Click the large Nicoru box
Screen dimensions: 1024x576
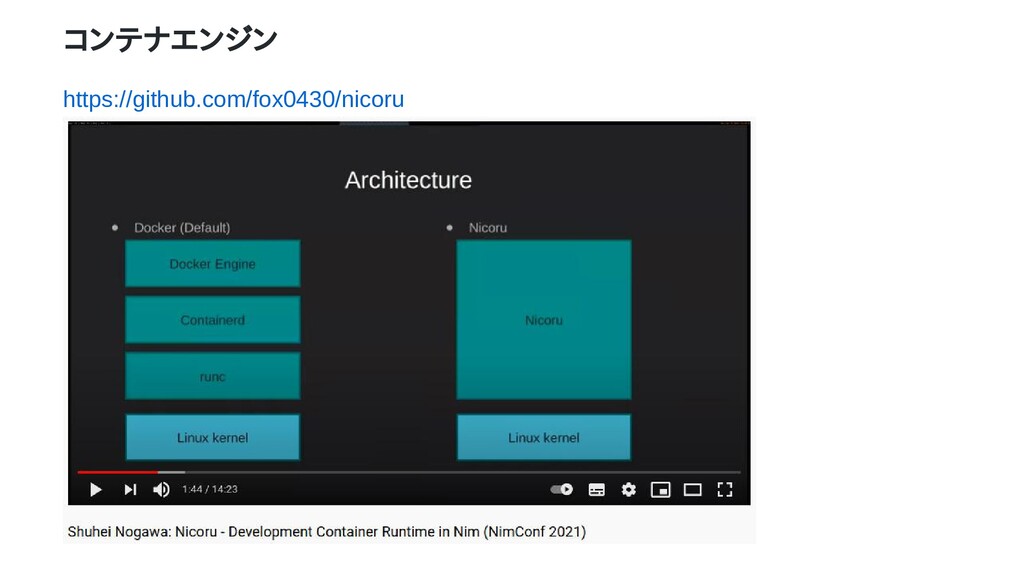click(544, 320)
